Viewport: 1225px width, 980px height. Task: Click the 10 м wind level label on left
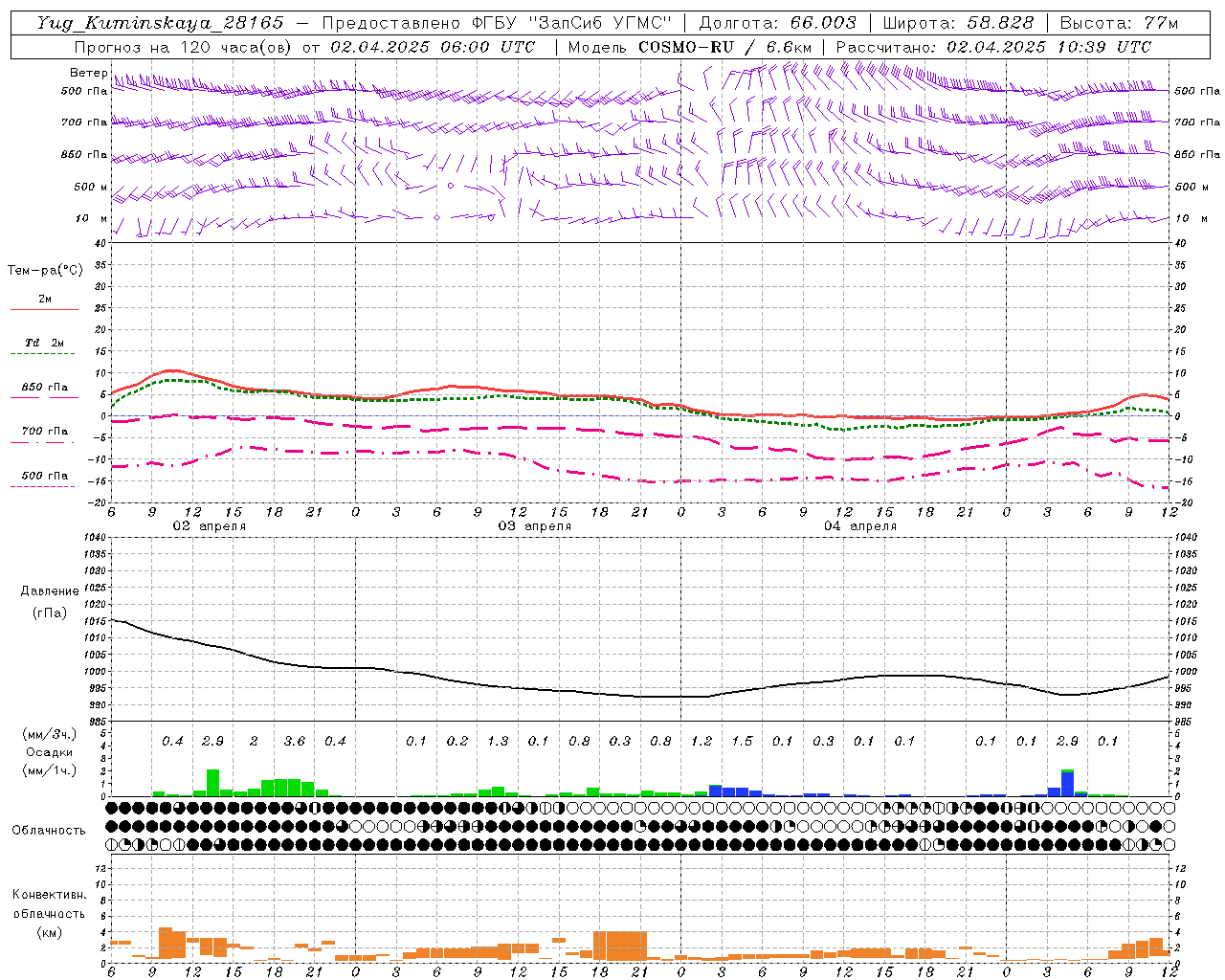click(91, 218)
